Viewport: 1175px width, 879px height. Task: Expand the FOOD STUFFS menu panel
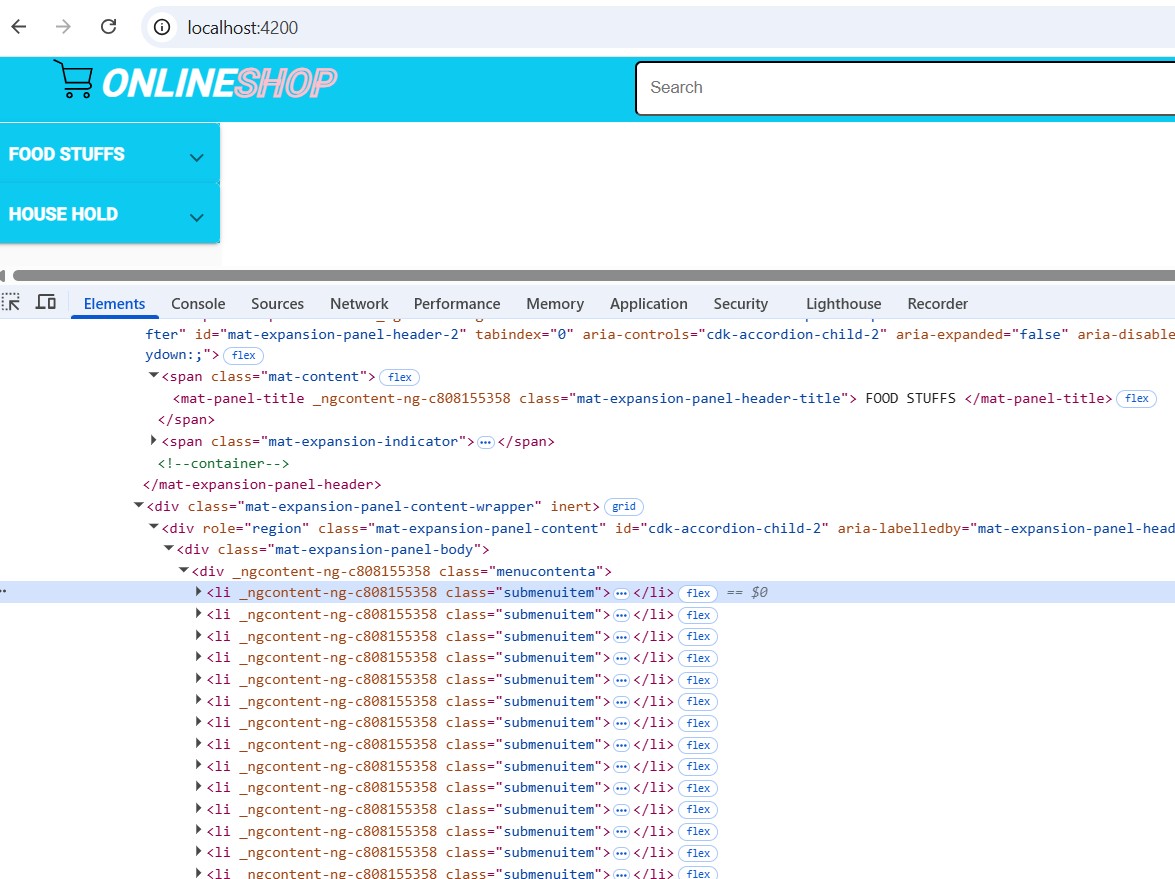(x=109, y=154)
